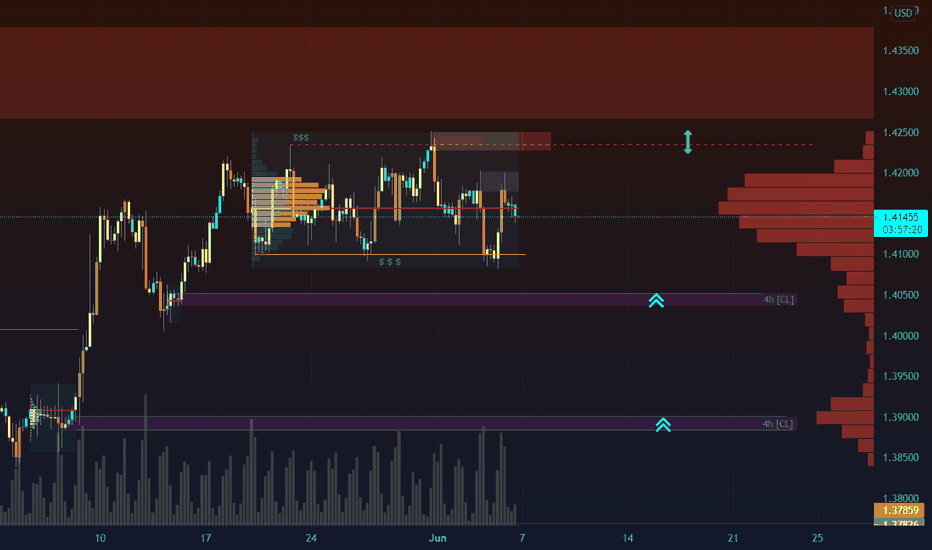This screenshot has height=550, width=932.
Task: Click the 1.38000 price axis label
Action: tap(900, 498)
